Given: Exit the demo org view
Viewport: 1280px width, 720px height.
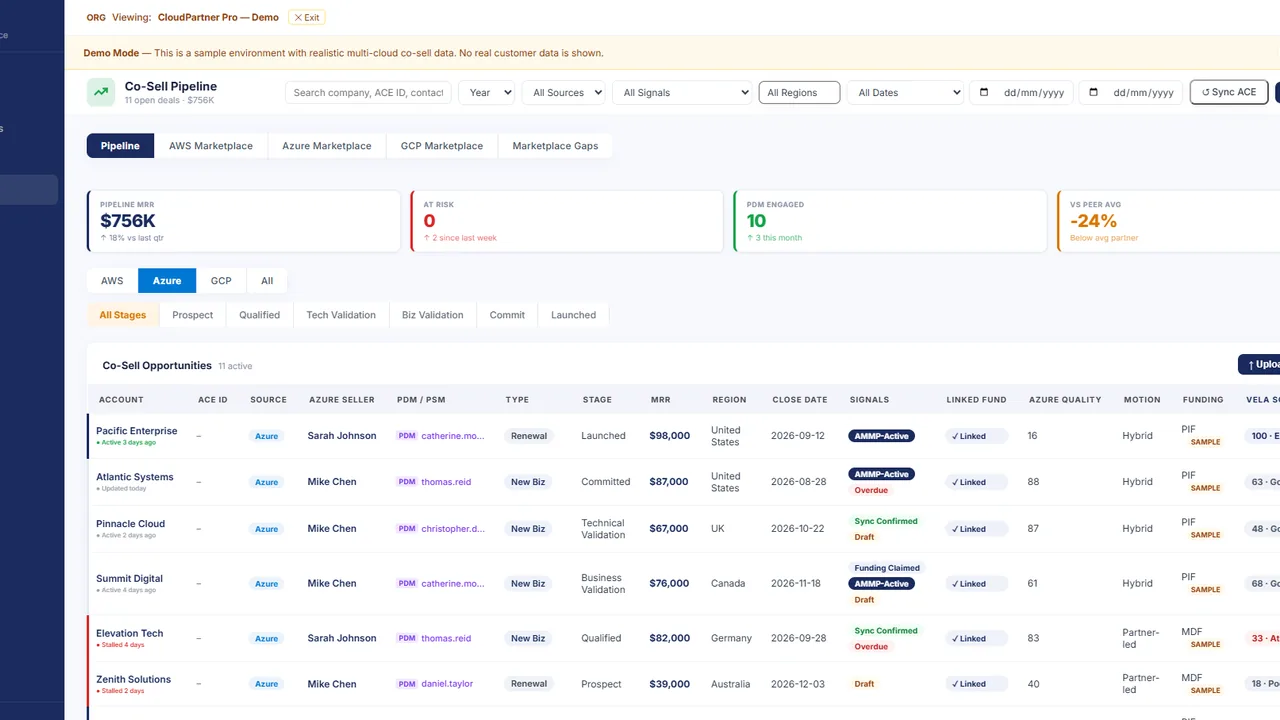Looking at the screenshot, I should point(306,17).
